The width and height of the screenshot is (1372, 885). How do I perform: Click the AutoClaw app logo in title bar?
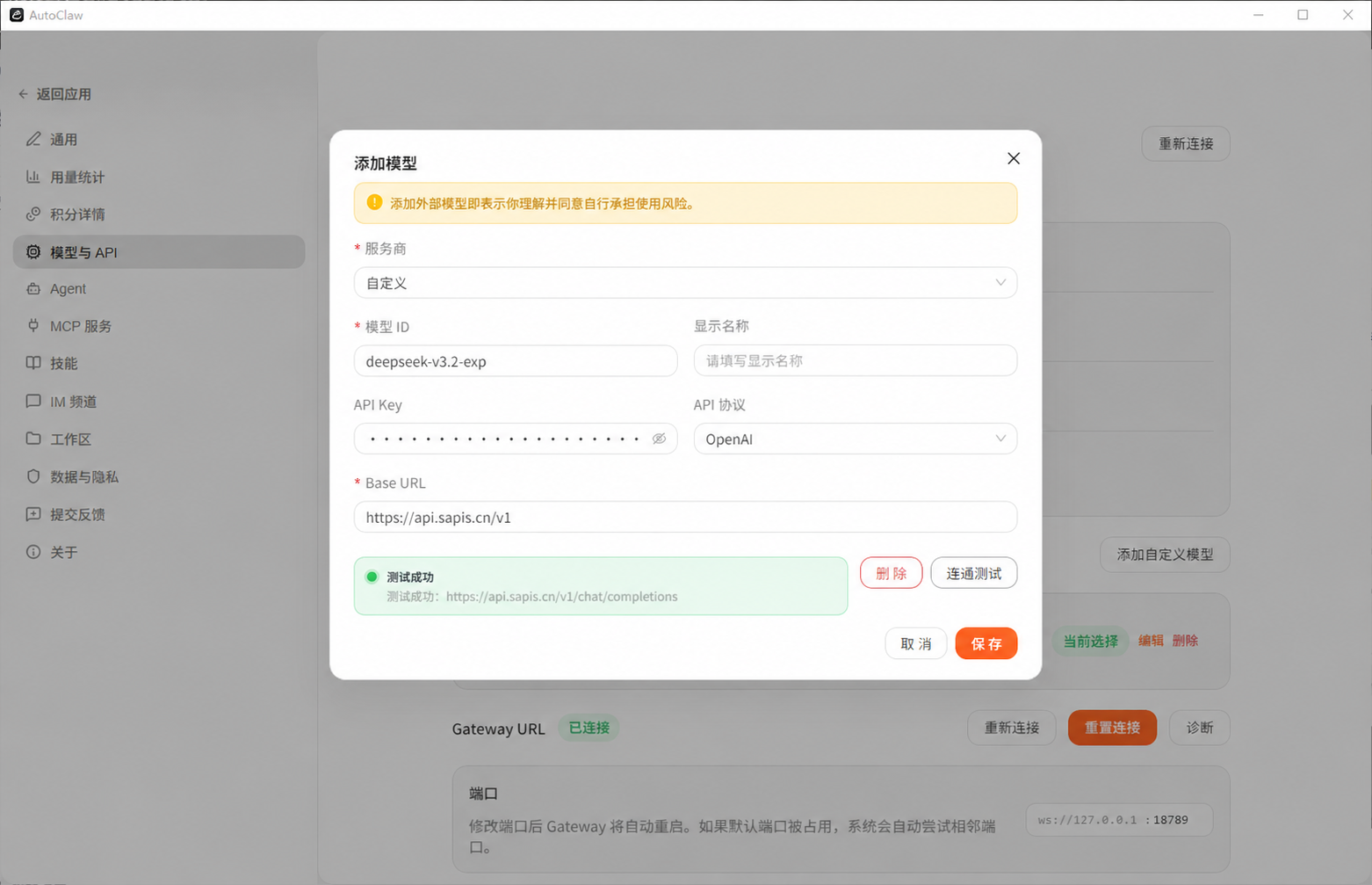coord(16,15)
